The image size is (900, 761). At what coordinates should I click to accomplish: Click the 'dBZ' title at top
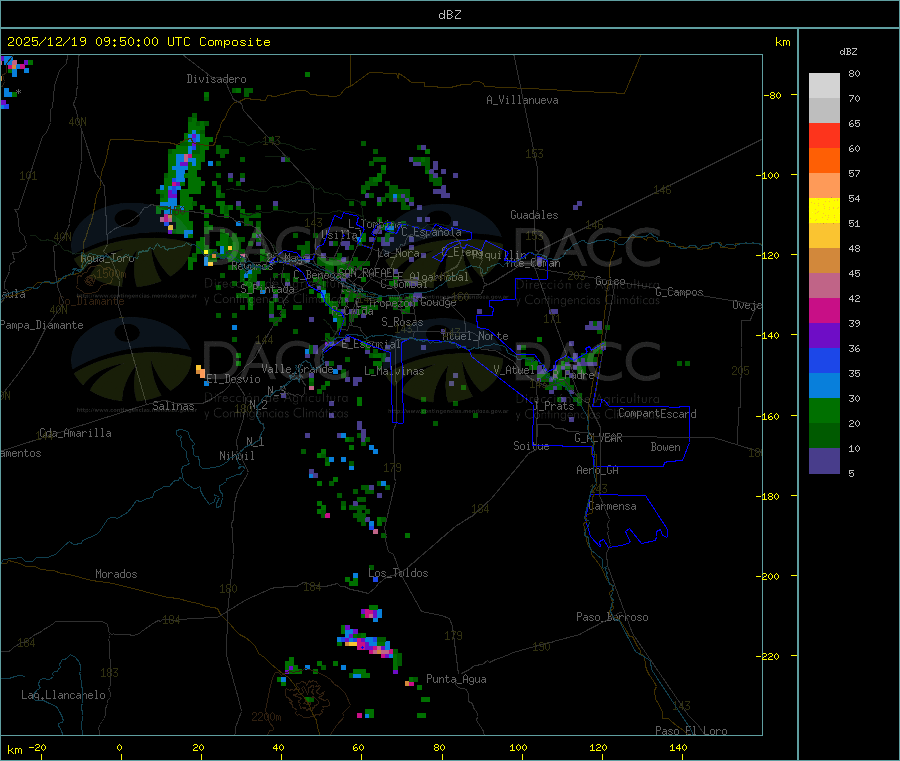click(x=449, y=15)
